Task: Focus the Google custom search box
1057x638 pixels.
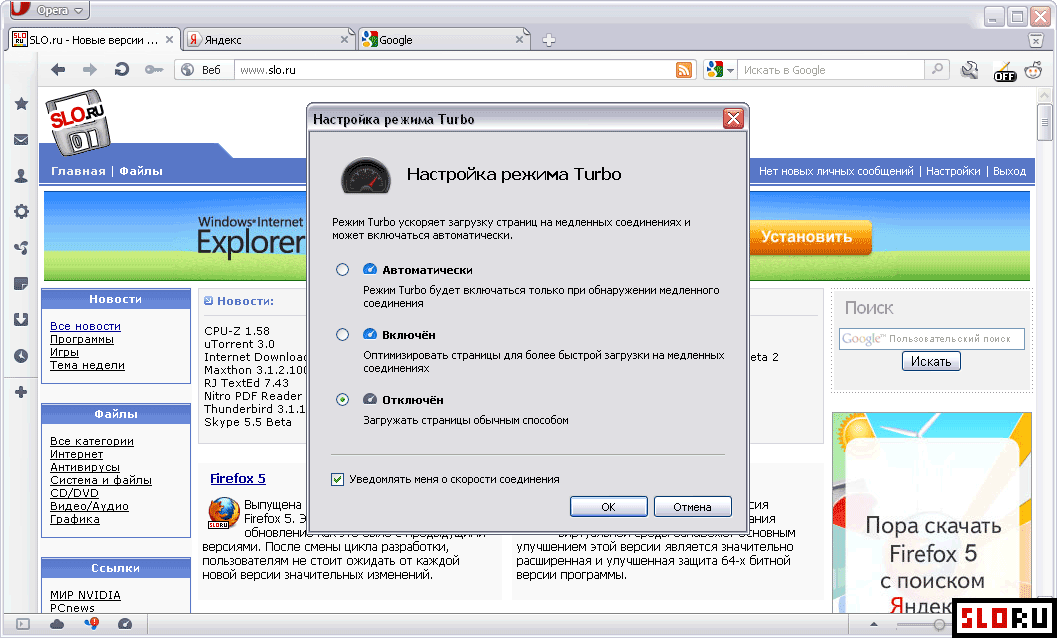Action: [932, 339]
